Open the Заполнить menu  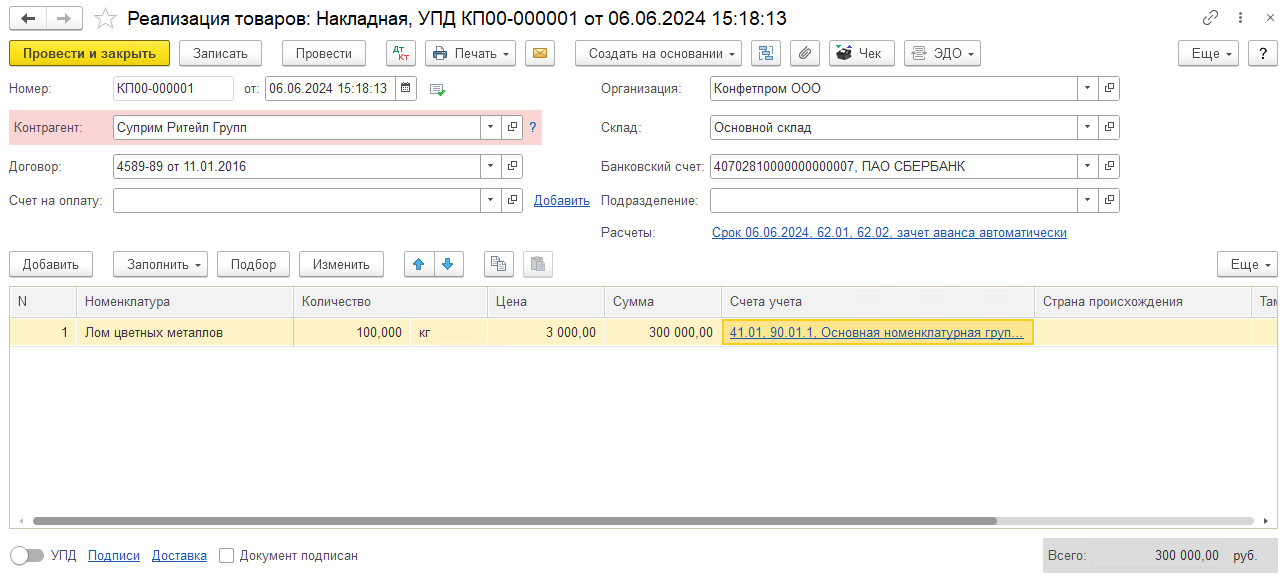coord(160,264)
